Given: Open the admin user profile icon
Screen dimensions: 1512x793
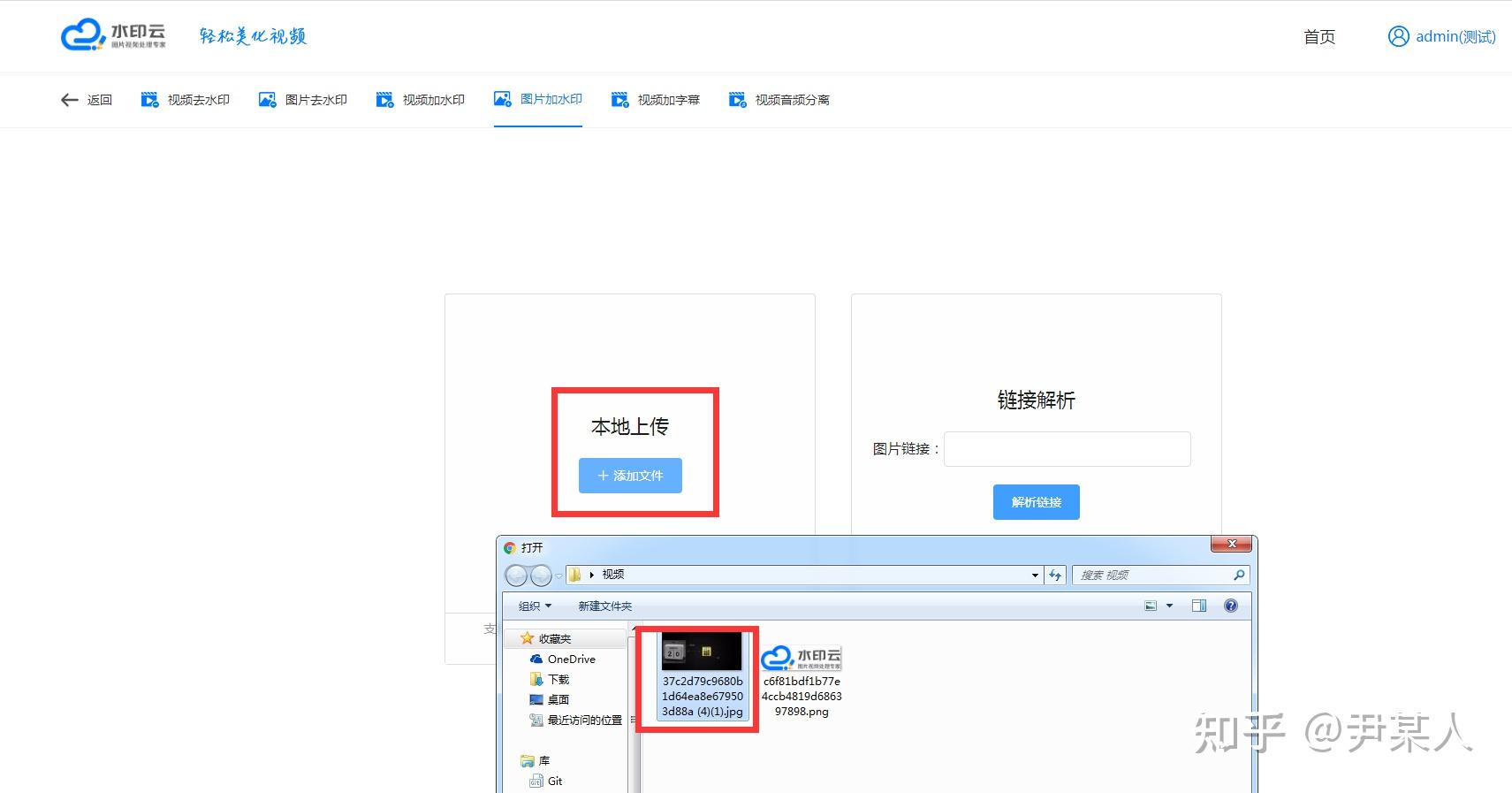Looking at the screenshot, I should 1398,36.
